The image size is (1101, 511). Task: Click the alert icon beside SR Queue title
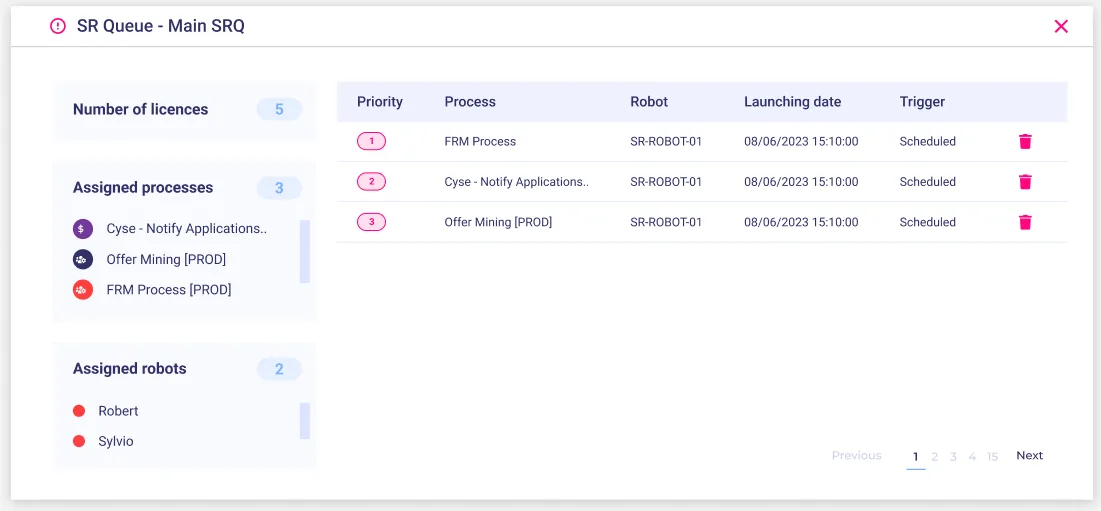click(58, 27)
